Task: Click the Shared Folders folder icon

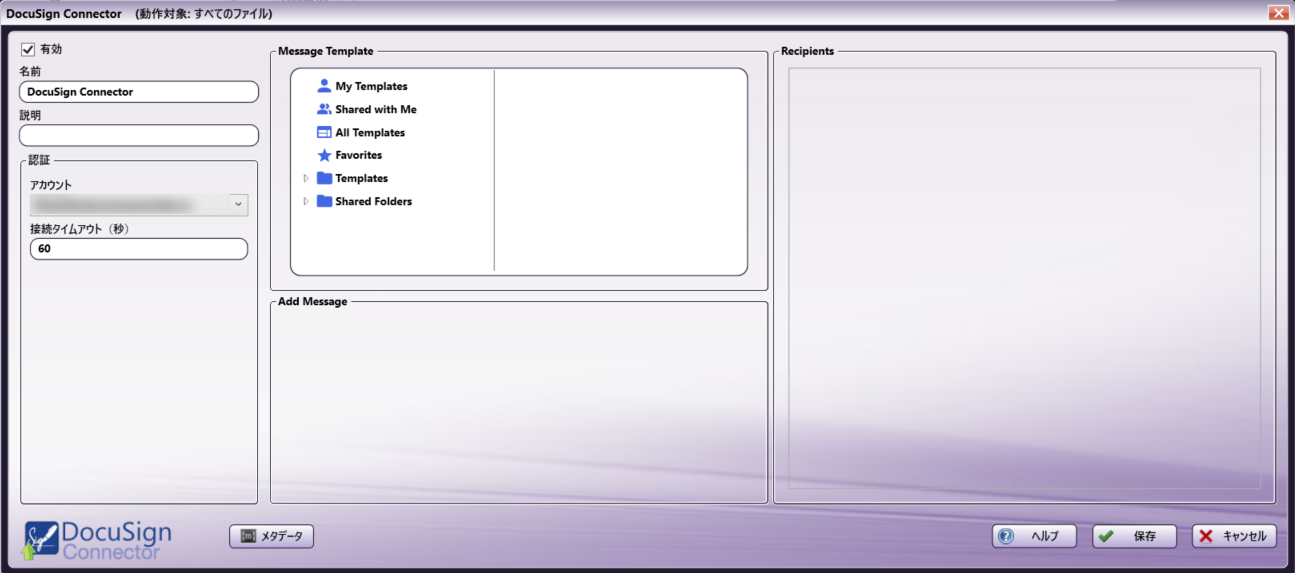Action: 324,201
